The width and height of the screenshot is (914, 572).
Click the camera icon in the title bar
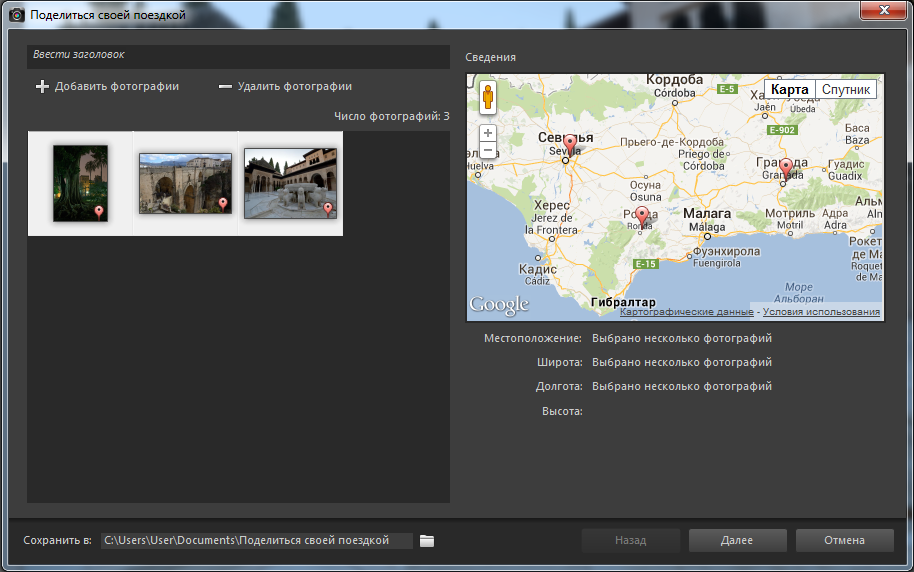coord(16,15)
